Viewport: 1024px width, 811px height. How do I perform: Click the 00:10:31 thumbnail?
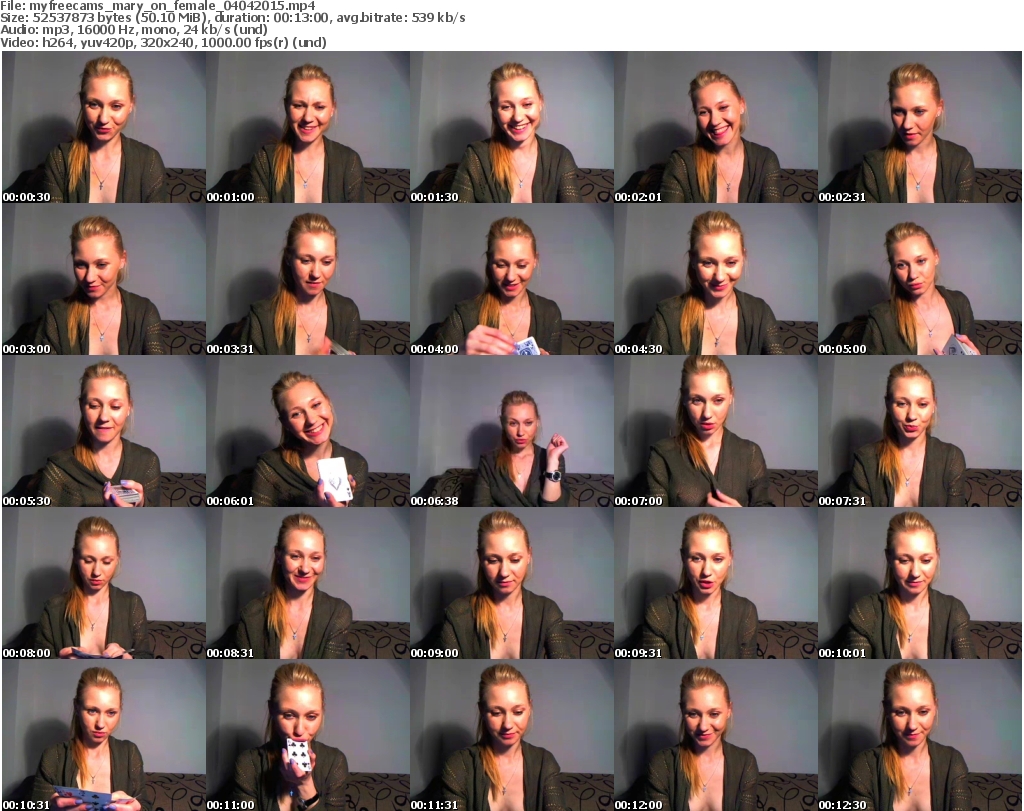104,735
